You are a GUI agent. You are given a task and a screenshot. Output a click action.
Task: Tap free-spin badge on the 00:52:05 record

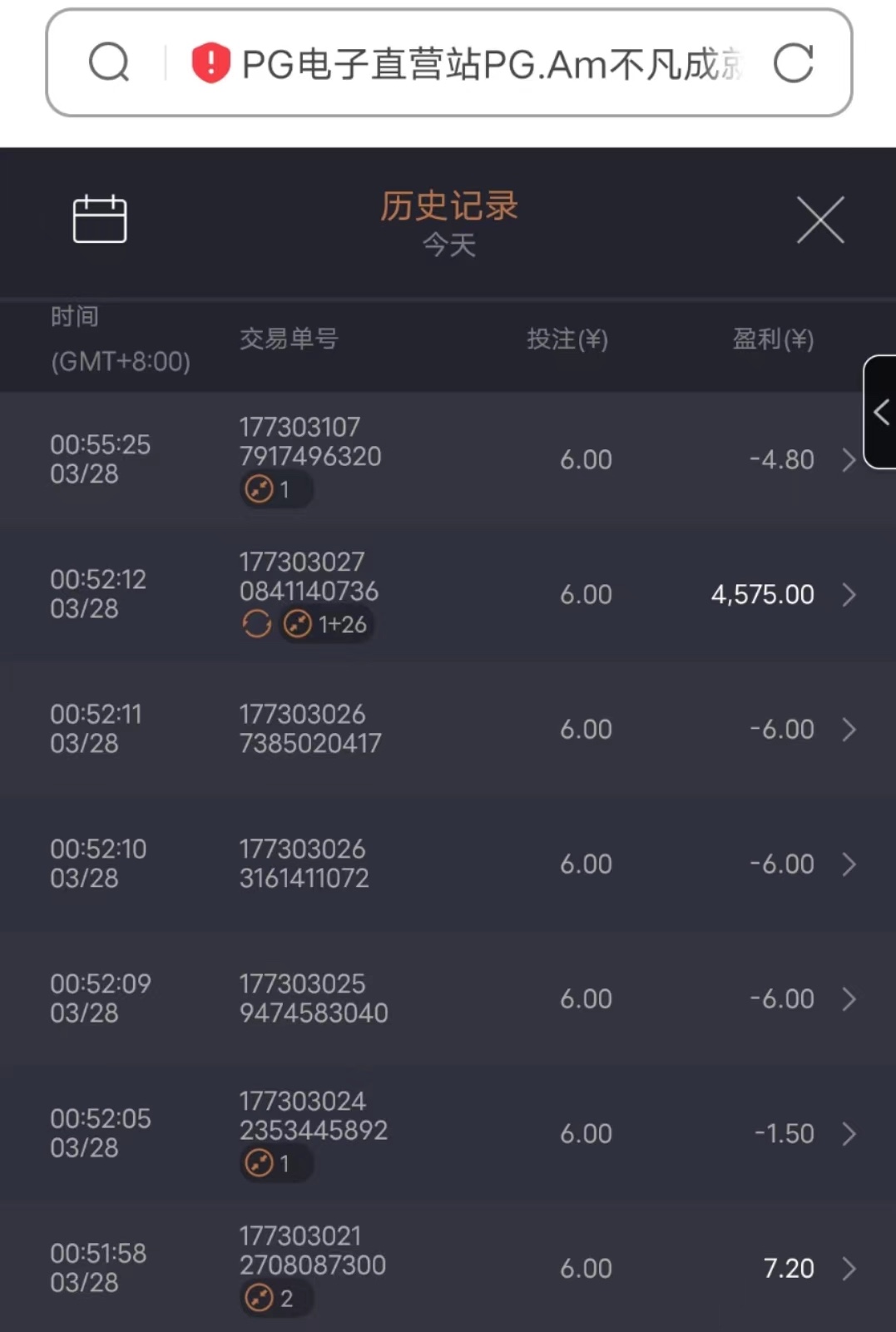[x=275, y=1163]
